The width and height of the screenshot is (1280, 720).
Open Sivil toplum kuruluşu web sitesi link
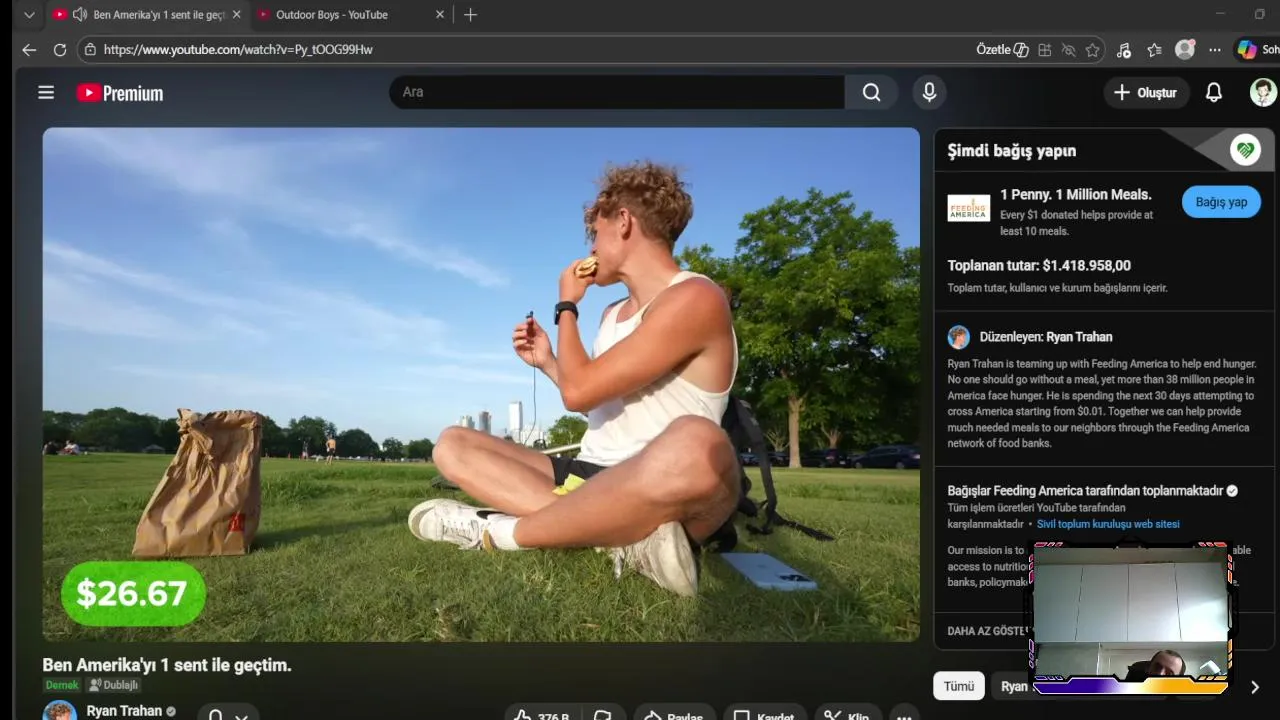pos(1108,524)
